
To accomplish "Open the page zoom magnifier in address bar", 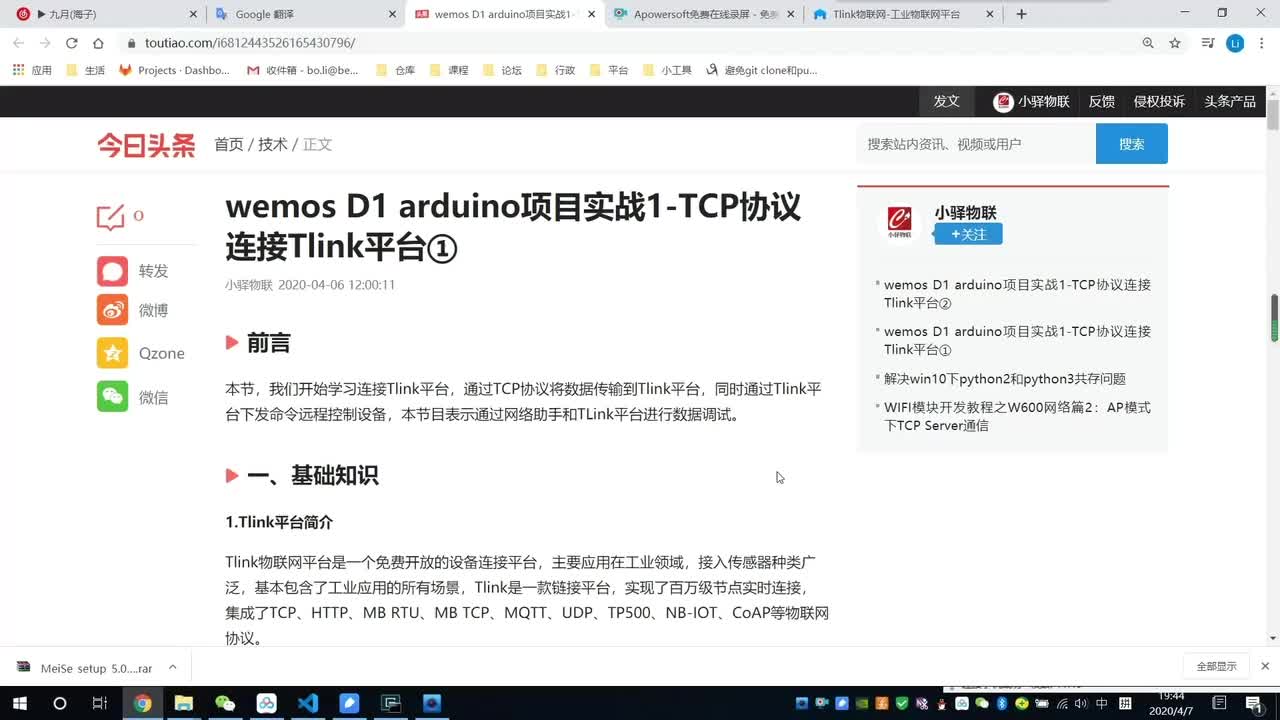I will [x=1148, y=43].
